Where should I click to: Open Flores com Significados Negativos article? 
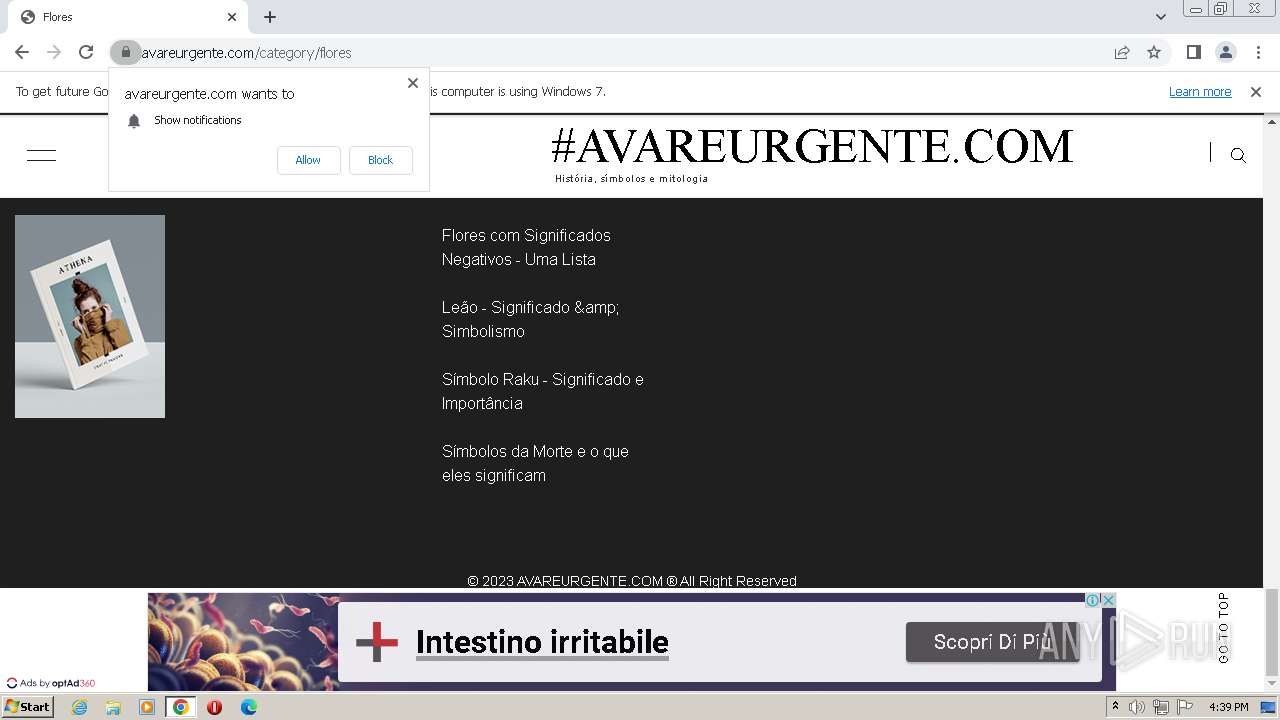pos(526,247)
